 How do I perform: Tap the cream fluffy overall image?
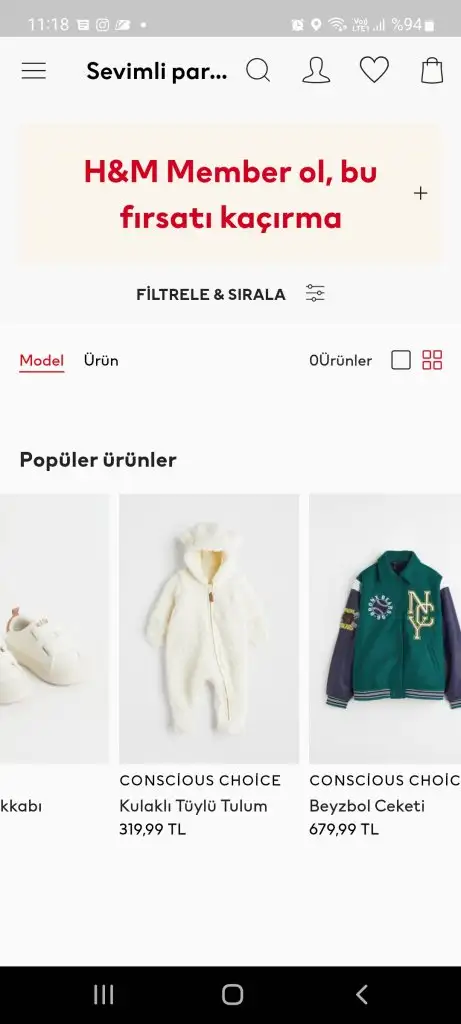[209, 629]
